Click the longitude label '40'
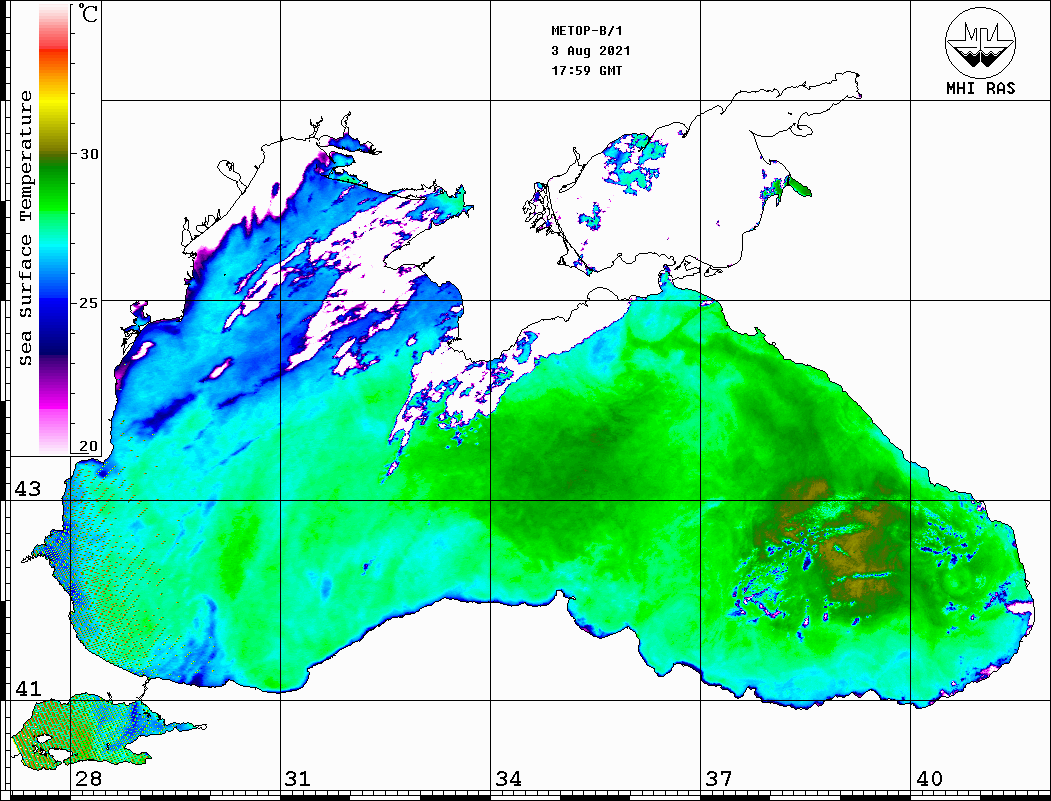Viewport: 1051px width, 801px height. 929,778
